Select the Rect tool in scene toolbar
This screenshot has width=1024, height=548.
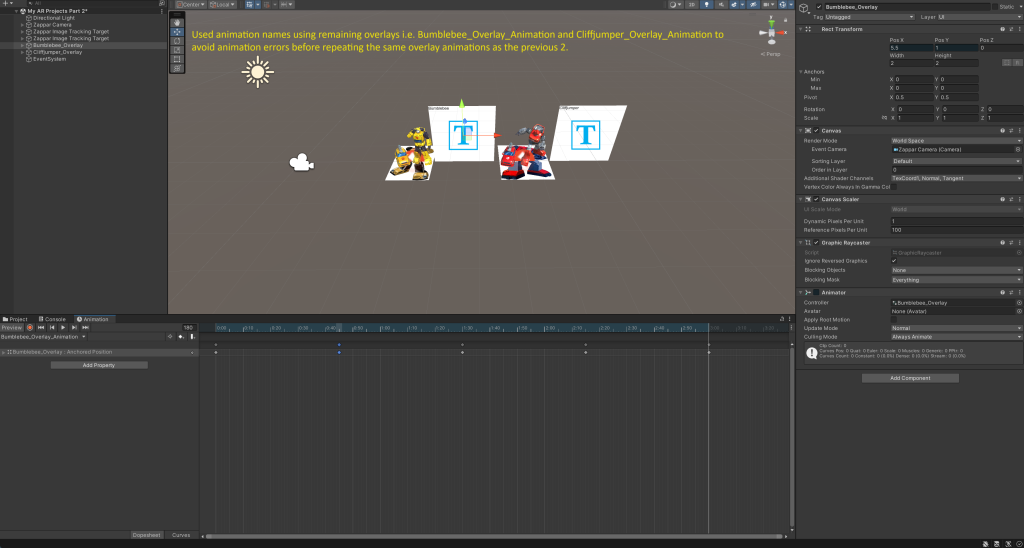pyautogui.click(x=177, y=59)
